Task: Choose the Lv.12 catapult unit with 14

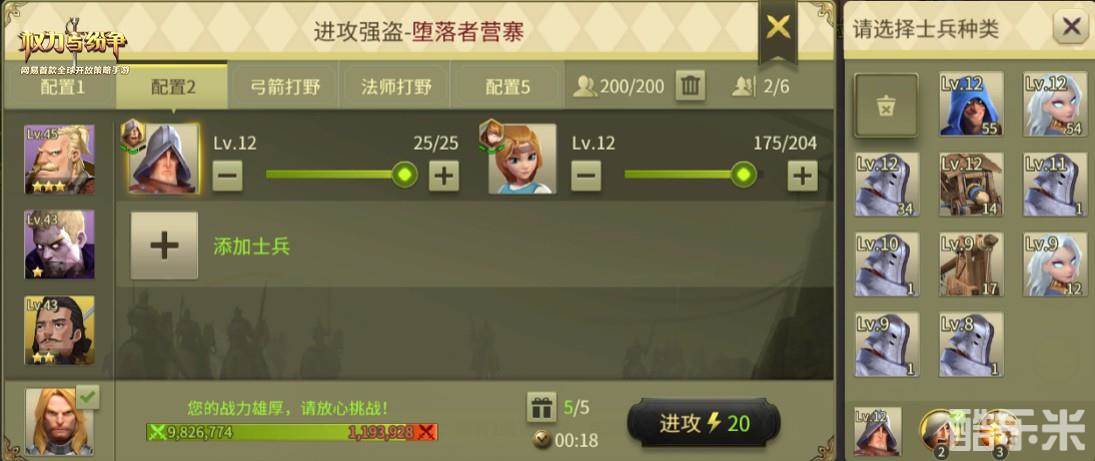Action: (971, 184)
